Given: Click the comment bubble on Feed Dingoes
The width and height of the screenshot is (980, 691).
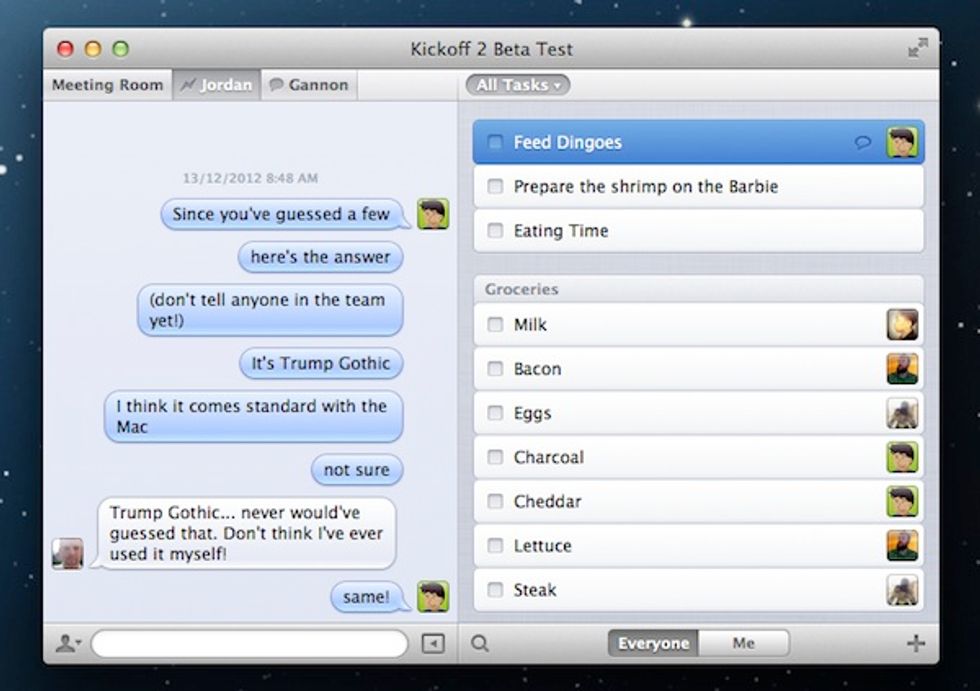Looking at the screenshot, I should pyautogui.click(x=862, y=142).
